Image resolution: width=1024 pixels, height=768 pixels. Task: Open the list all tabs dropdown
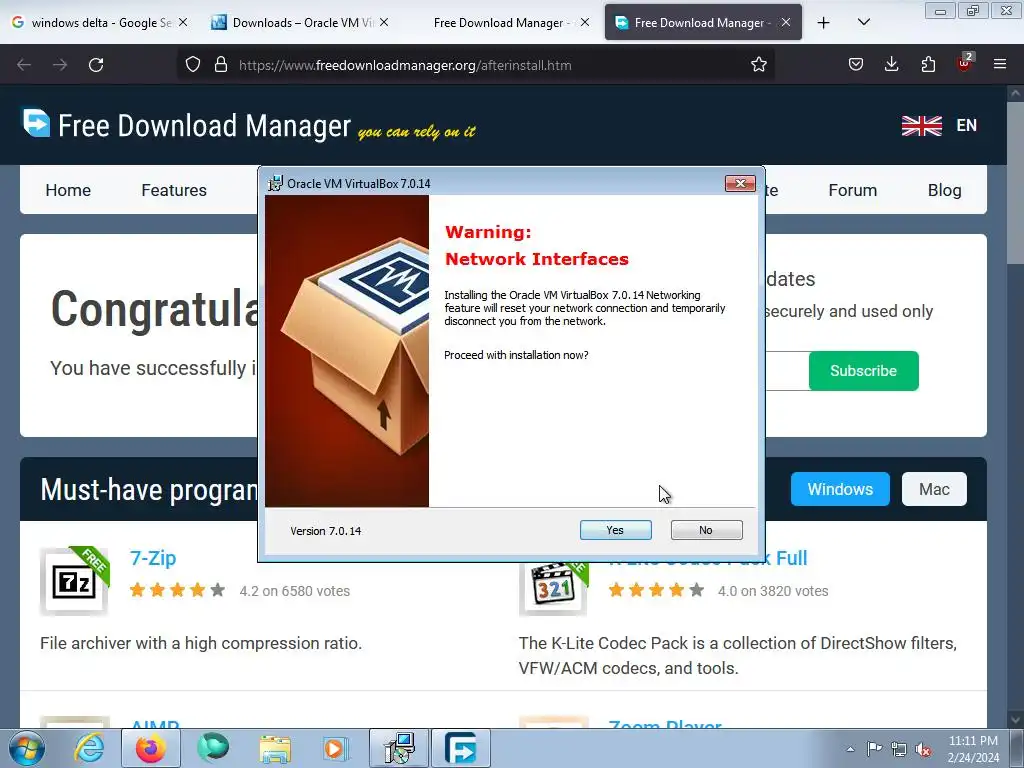(863, 23)
